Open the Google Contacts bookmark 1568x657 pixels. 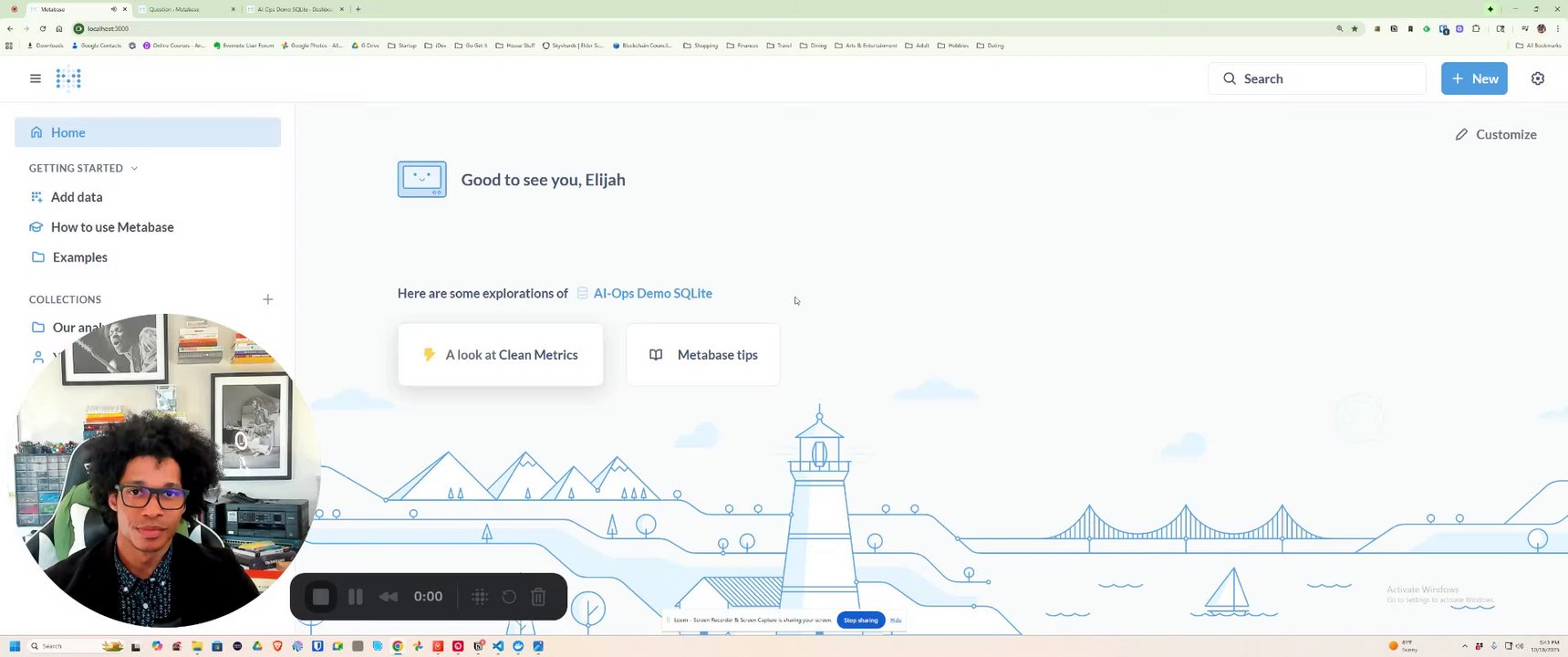(97, 46)
